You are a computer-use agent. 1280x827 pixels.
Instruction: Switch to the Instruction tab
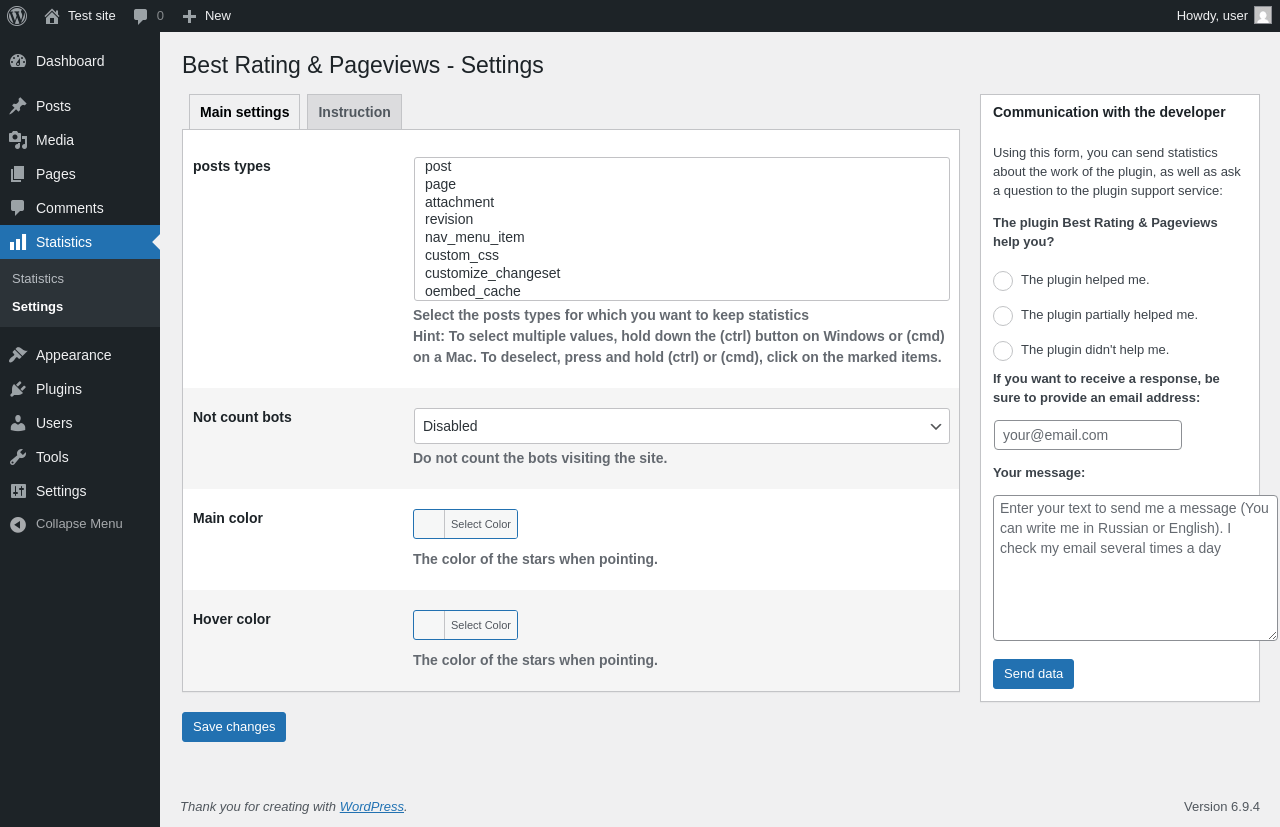354,112
